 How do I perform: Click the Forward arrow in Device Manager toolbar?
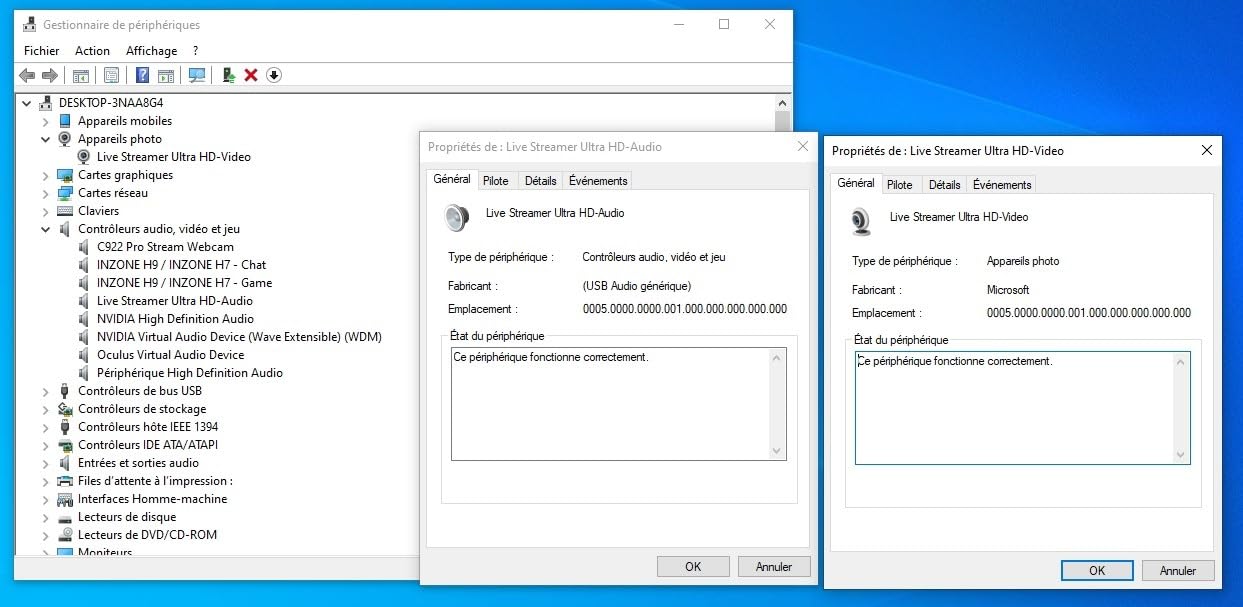49,75
